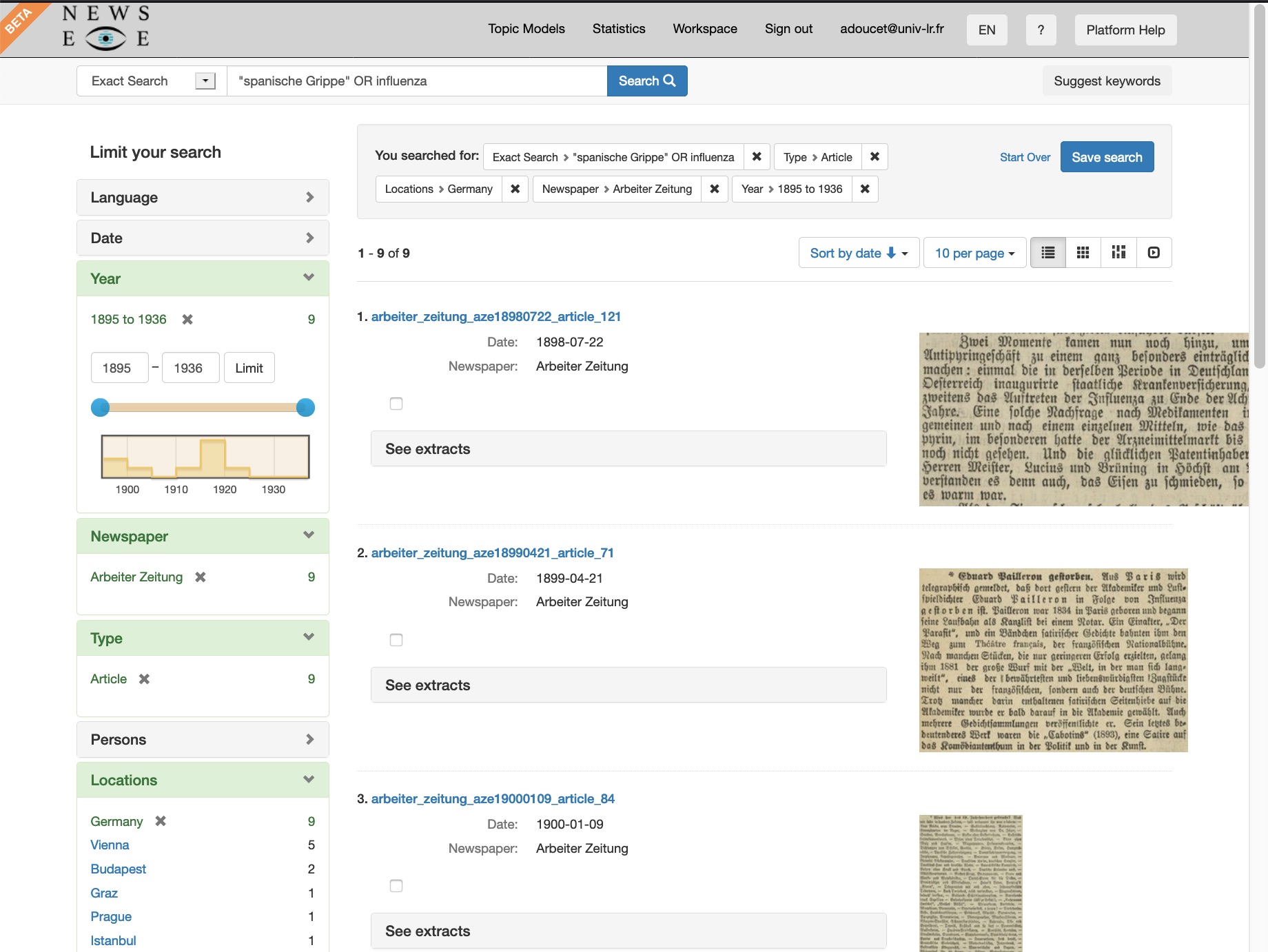Switch to slideshow view icon
The height and width of the screenshot is (952, 1268).
click(1154, 253)
